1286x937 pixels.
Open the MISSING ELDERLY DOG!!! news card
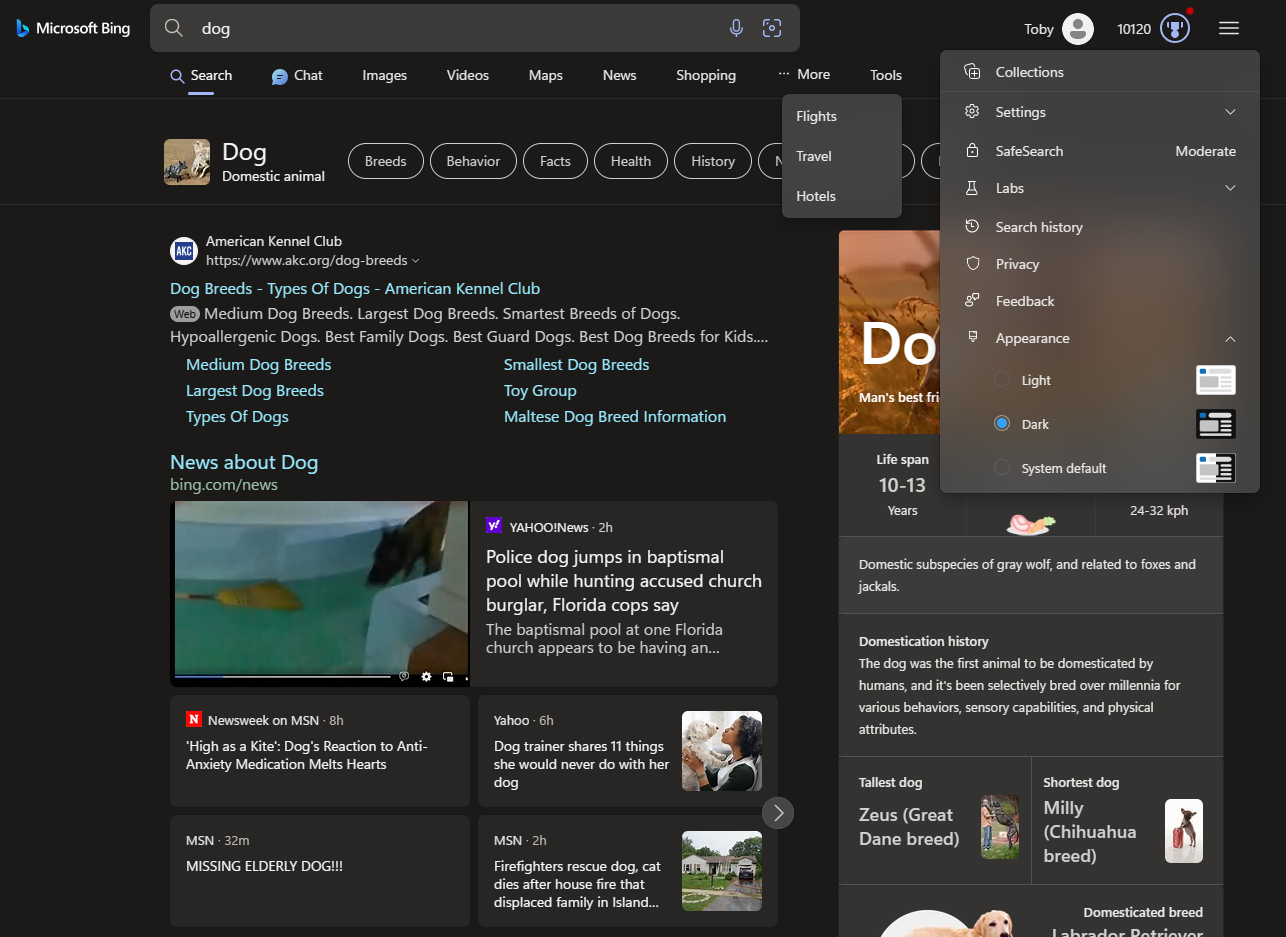tap(320, 871)
